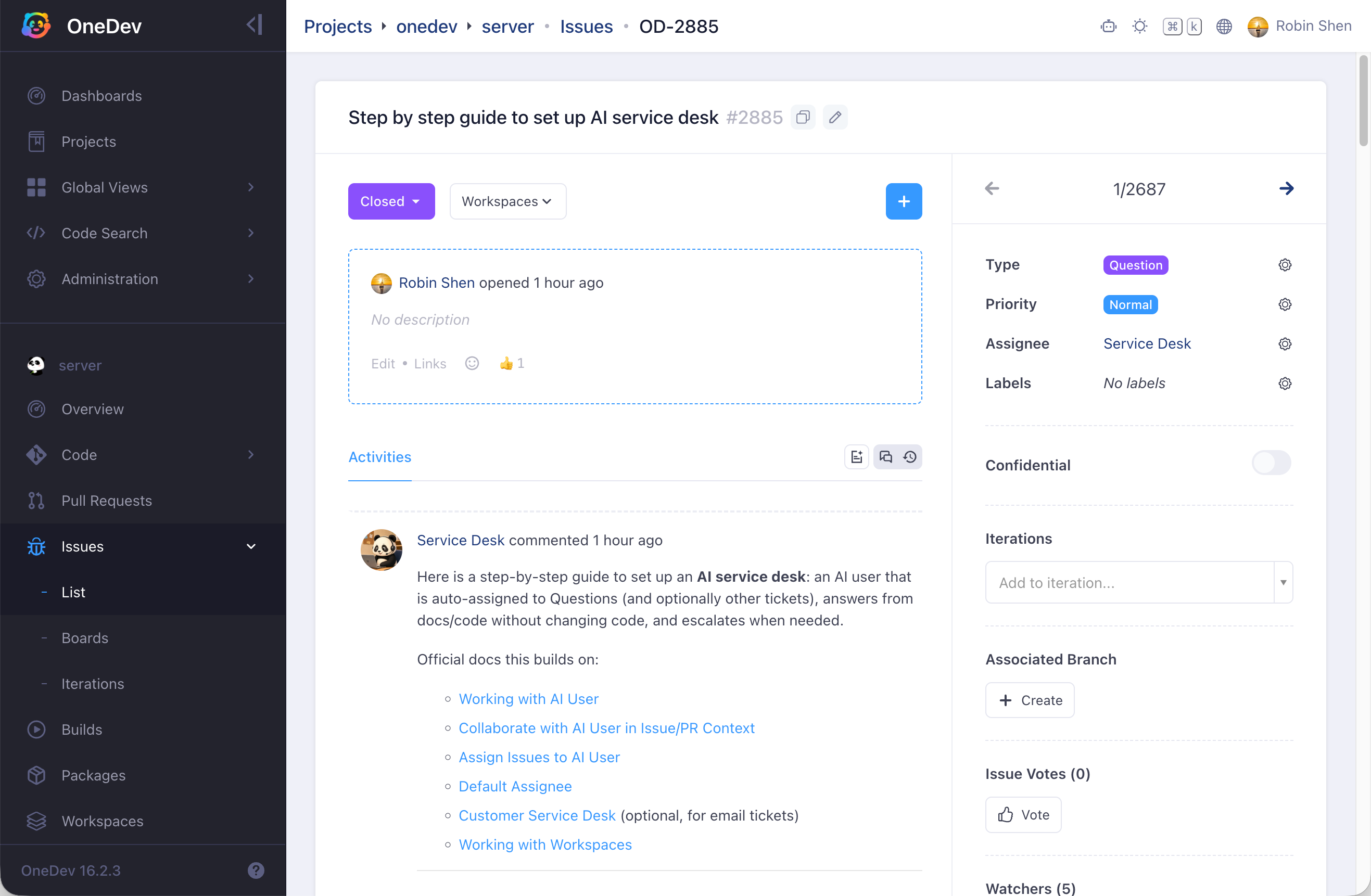Screen dimensions: 1371x896
Task: Open Working with AI User link
Action: tap(528, 698)
